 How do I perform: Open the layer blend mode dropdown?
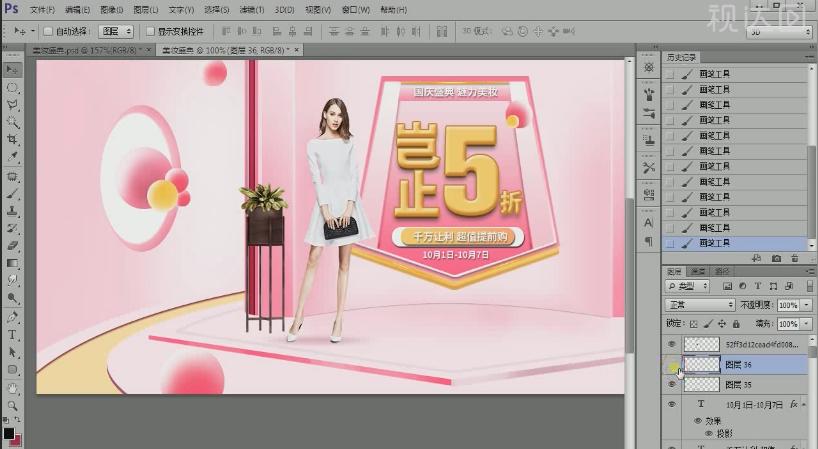(700, 305)
